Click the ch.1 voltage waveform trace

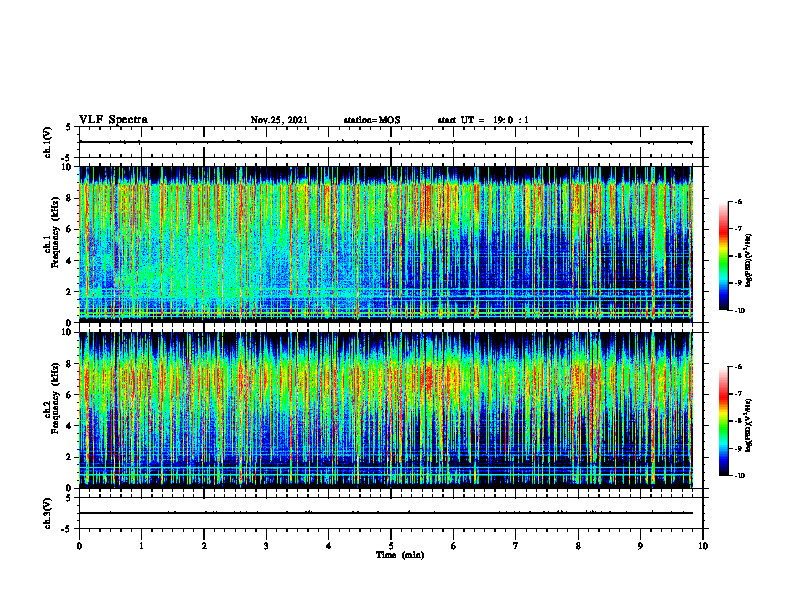(385, 142)
